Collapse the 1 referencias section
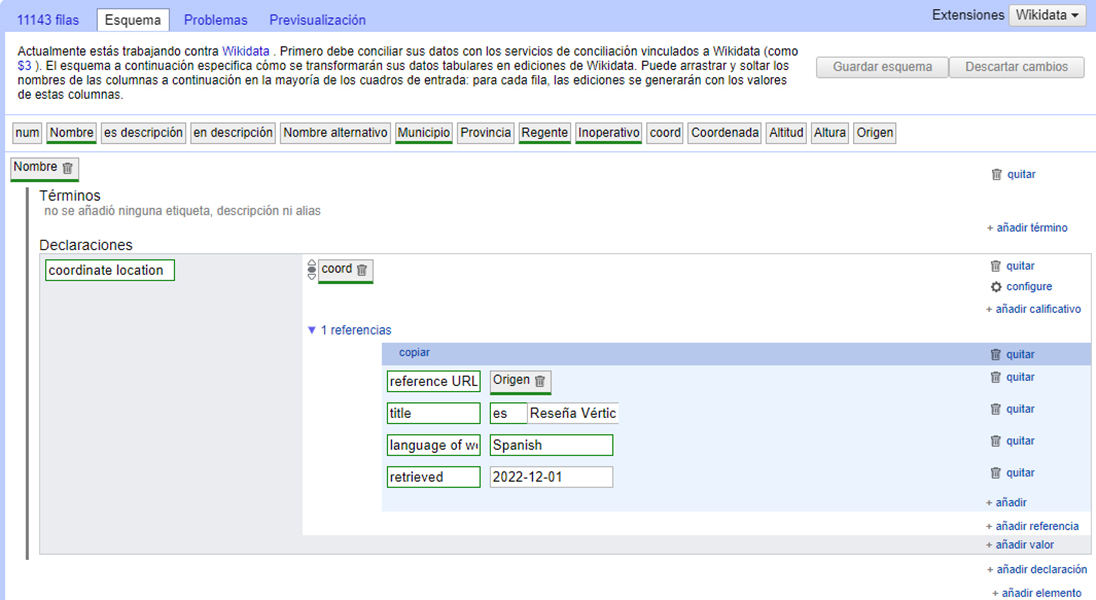Screen dimensions: 1096x600 349,330
